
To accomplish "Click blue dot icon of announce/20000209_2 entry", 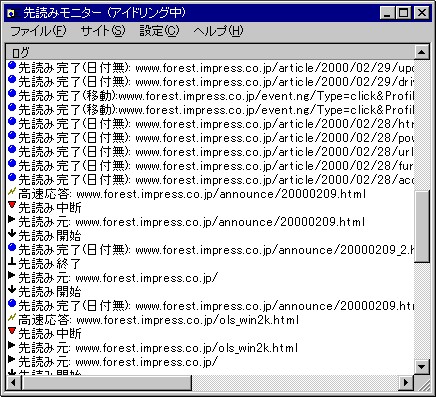I will point(12,248).
